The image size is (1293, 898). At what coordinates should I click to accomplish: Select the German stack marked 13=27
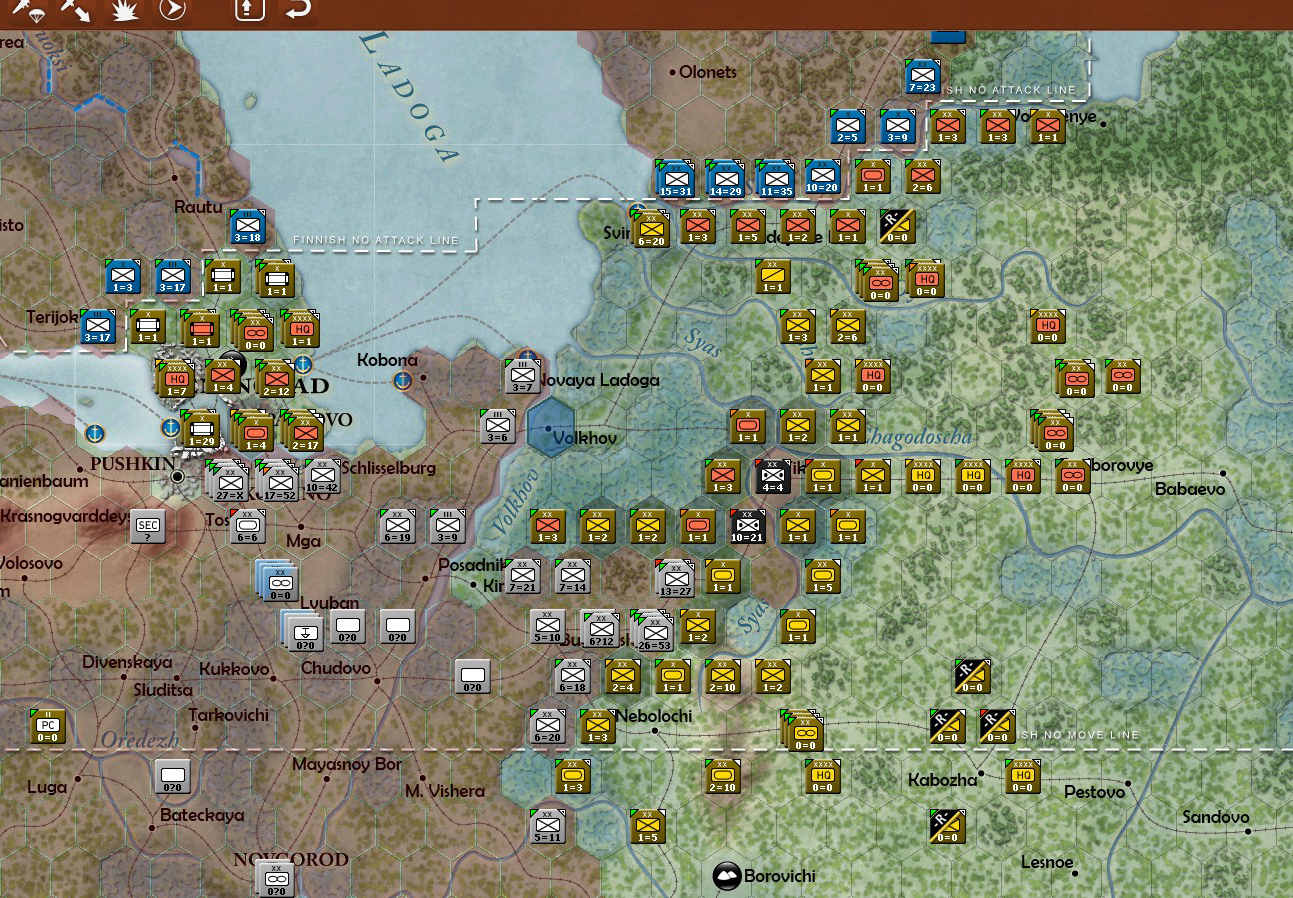pos(675,579)
